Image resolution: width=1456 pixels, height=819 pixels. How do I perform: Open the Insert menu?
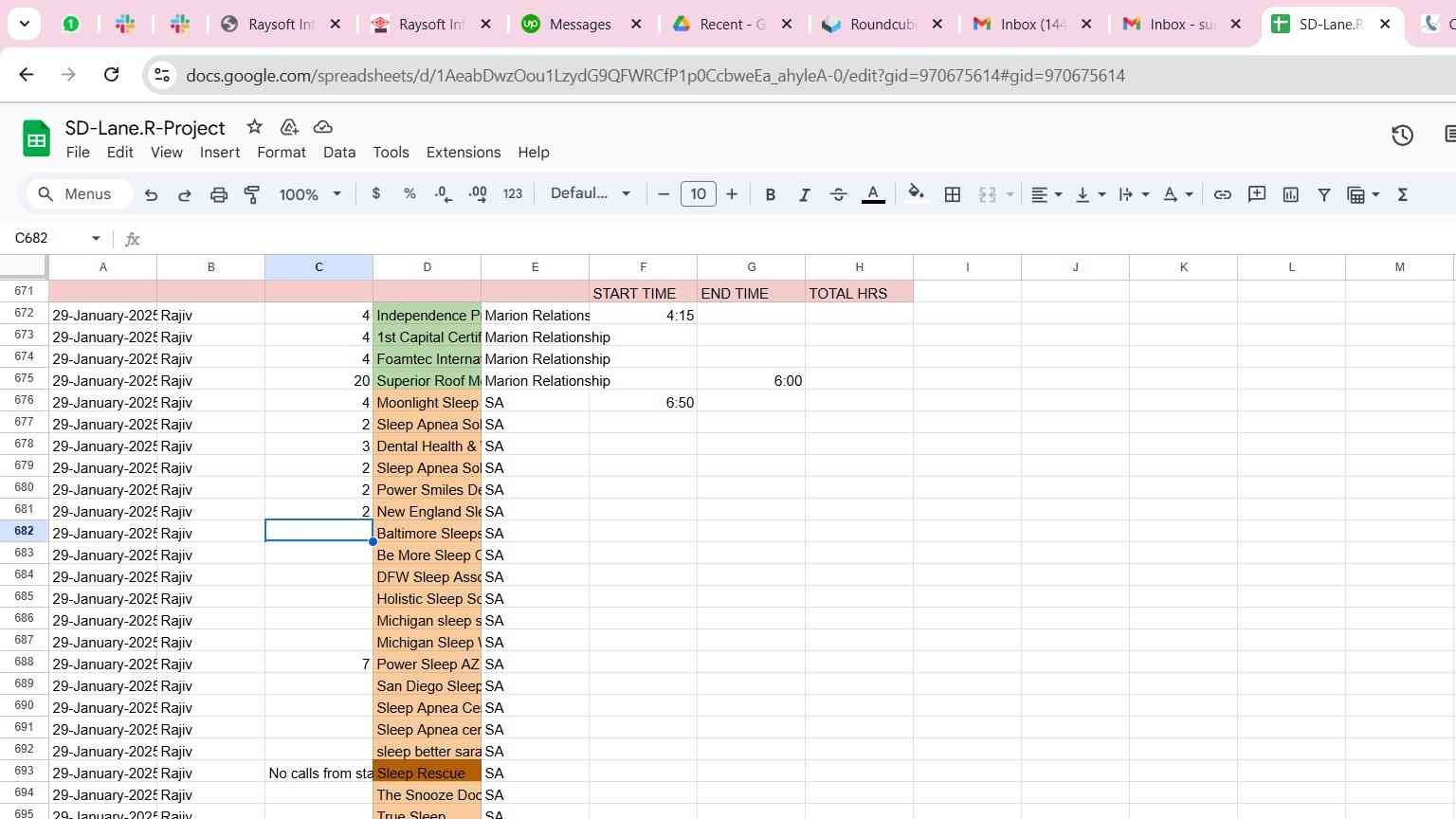pos(220,152)
